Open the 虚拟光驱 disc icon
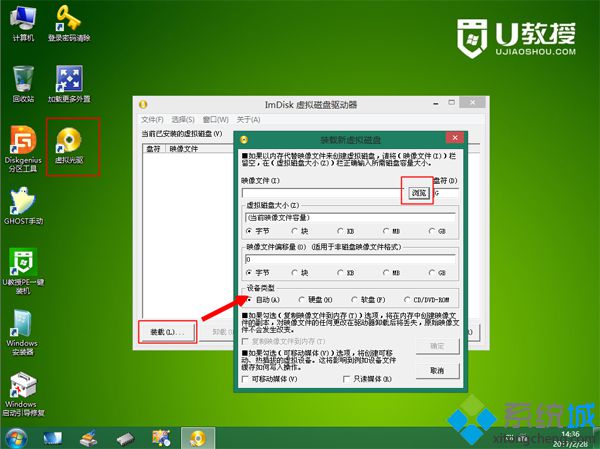Image resolution: width=600 pixels, height=449 pixels. [x=69, y=145]
